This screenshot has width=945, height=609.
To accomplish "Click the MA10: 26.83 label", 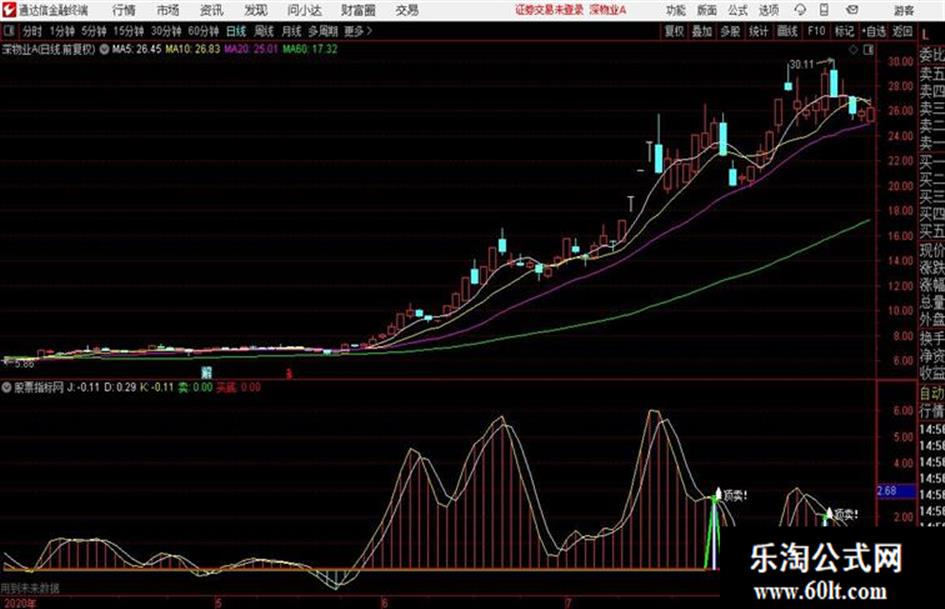I will coord(193,49).
